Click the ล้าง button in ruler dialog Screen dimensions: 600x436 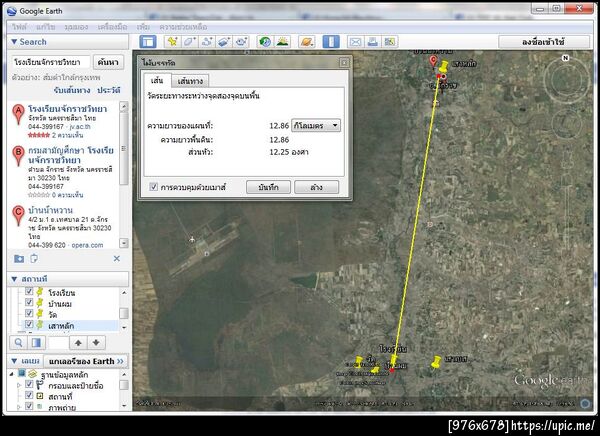click(x=316, y=187)
